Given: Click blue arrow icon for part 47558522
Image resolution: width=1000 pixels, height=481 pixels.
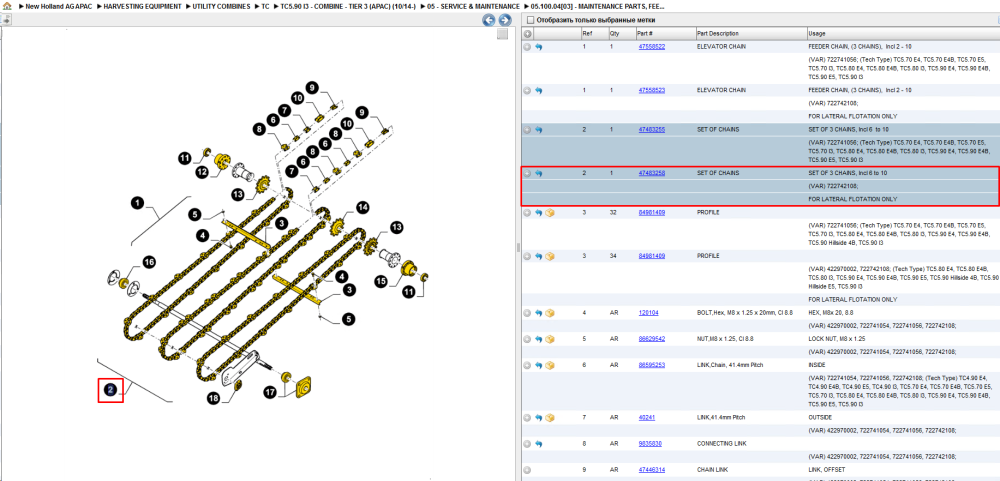Looking at the screenshot, I should point(538,47).
